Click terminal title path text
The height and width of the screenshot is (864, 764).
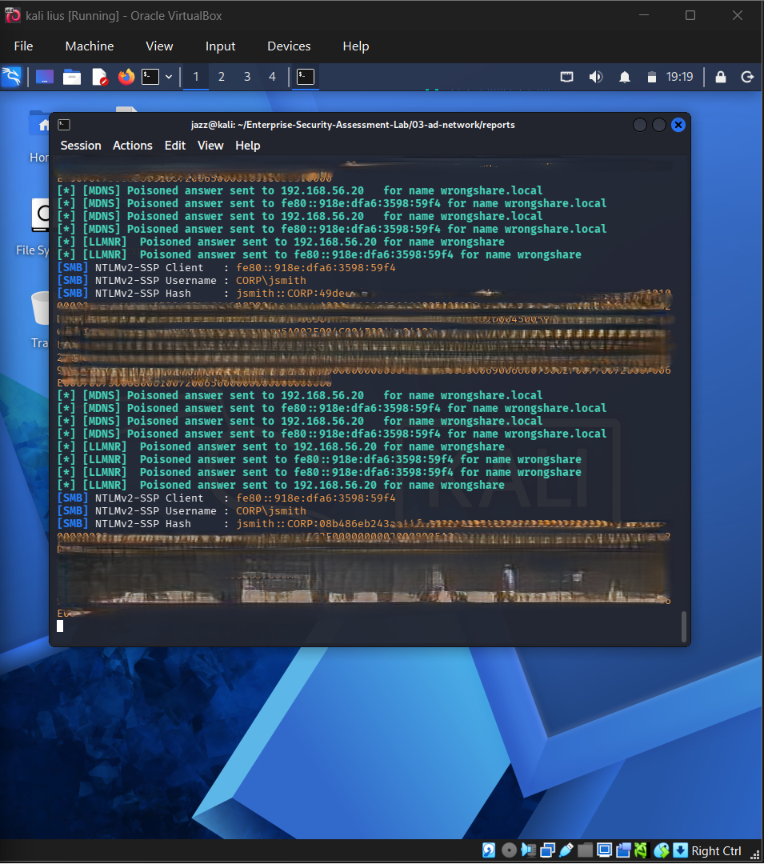pos(353,125)
